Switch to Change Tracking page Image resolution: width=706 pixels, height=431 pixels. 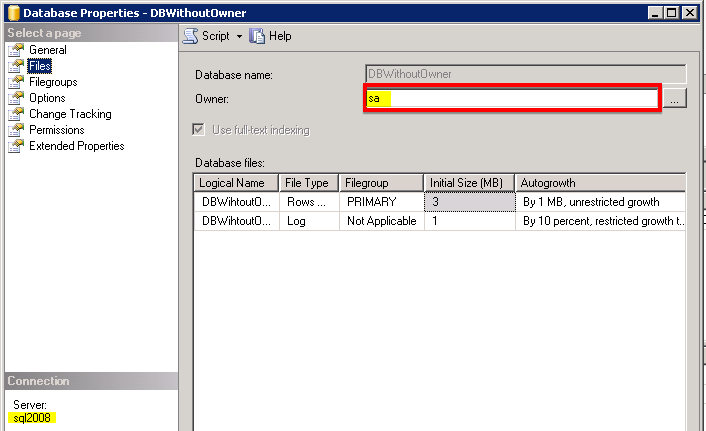coord(70,114)
